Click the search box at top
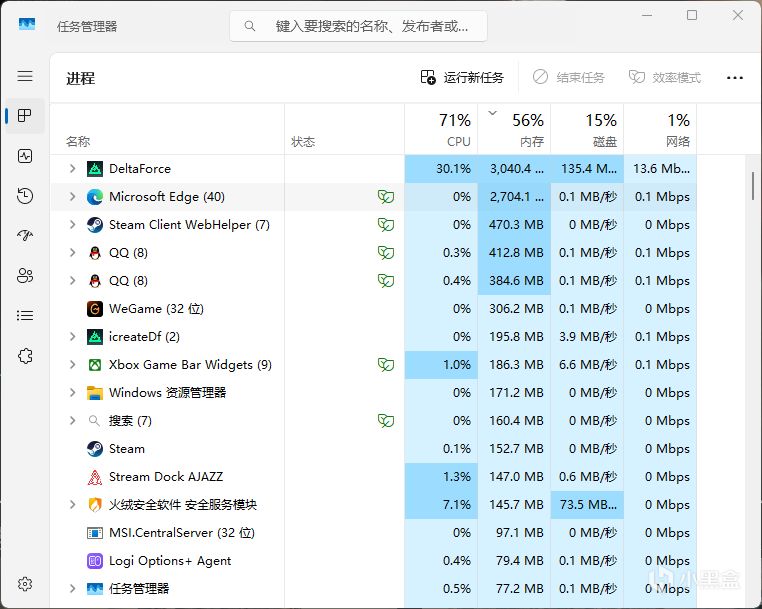 pyautogui.click(x=358, y=26)
